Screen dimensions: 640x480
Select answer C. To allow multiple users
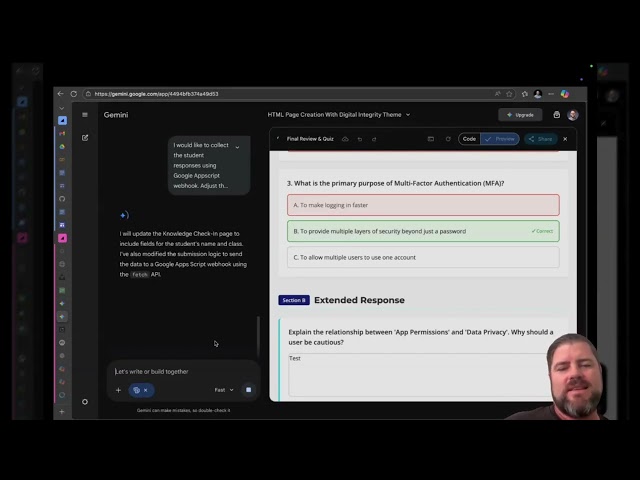click(423, 257)
